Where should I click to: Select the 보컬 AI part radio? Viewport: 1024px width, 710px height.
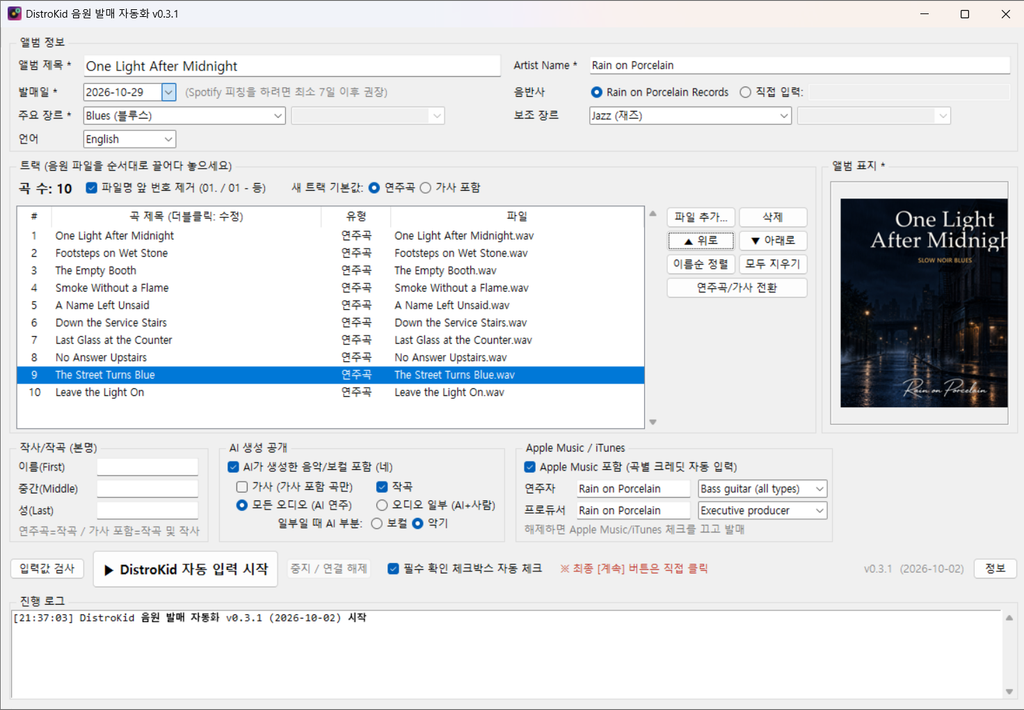(x=377, y=523)
